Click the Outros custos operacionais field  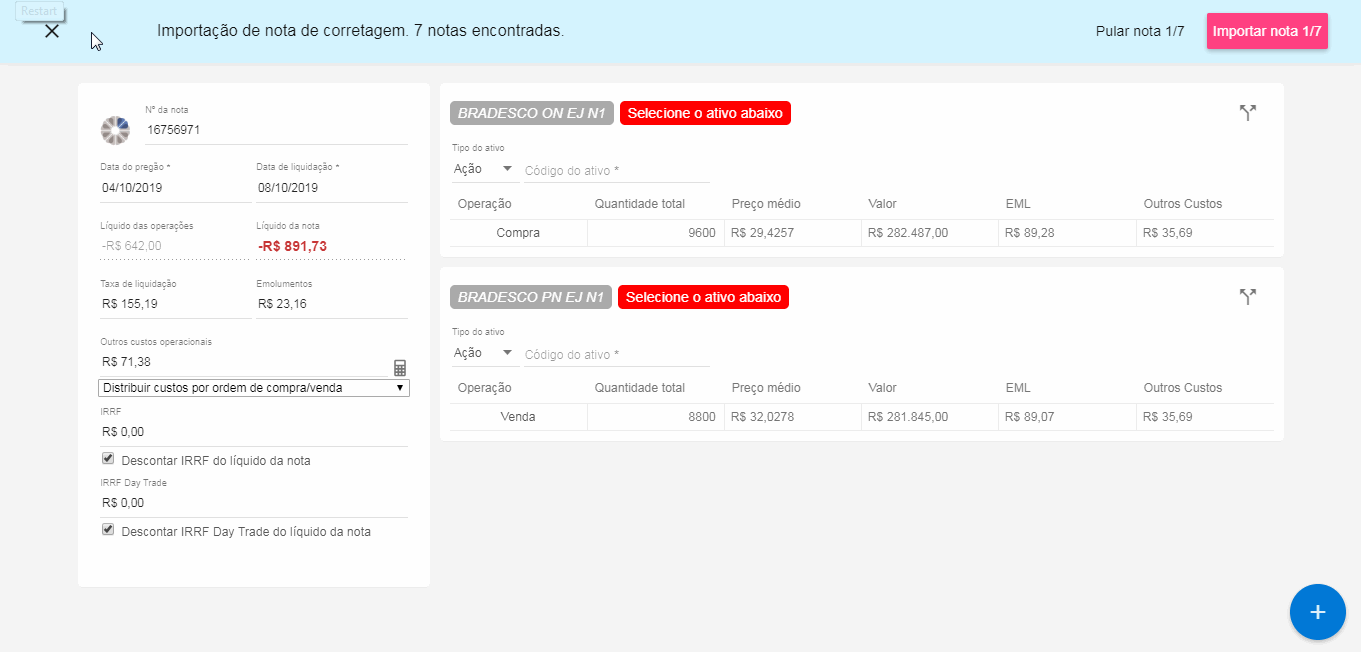tap(244, 362)
